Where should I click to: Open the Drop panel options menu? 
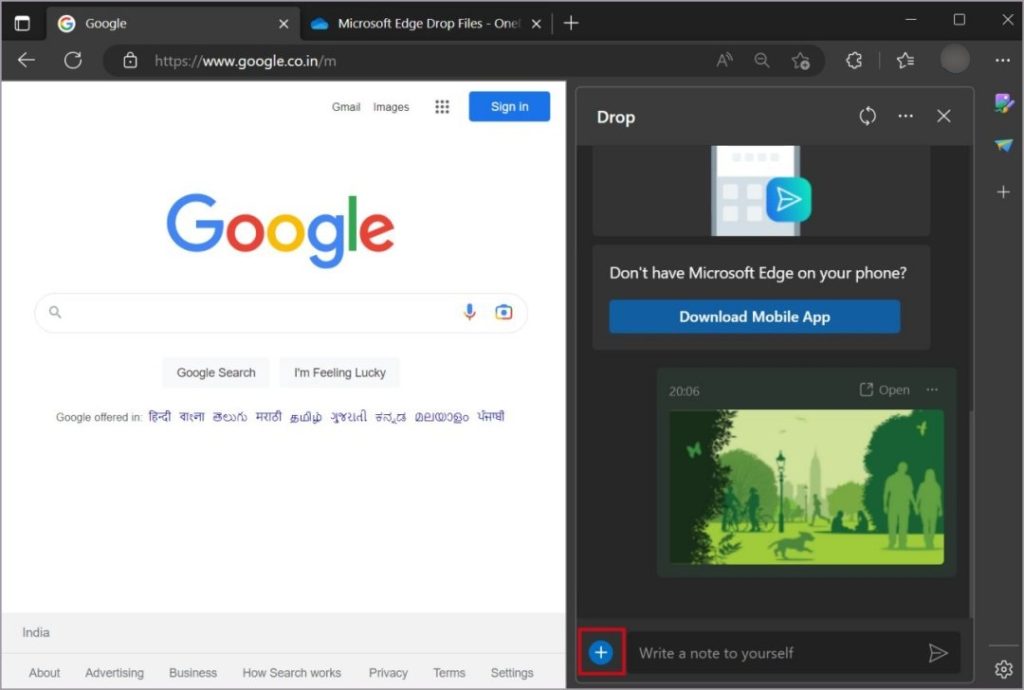905,117
